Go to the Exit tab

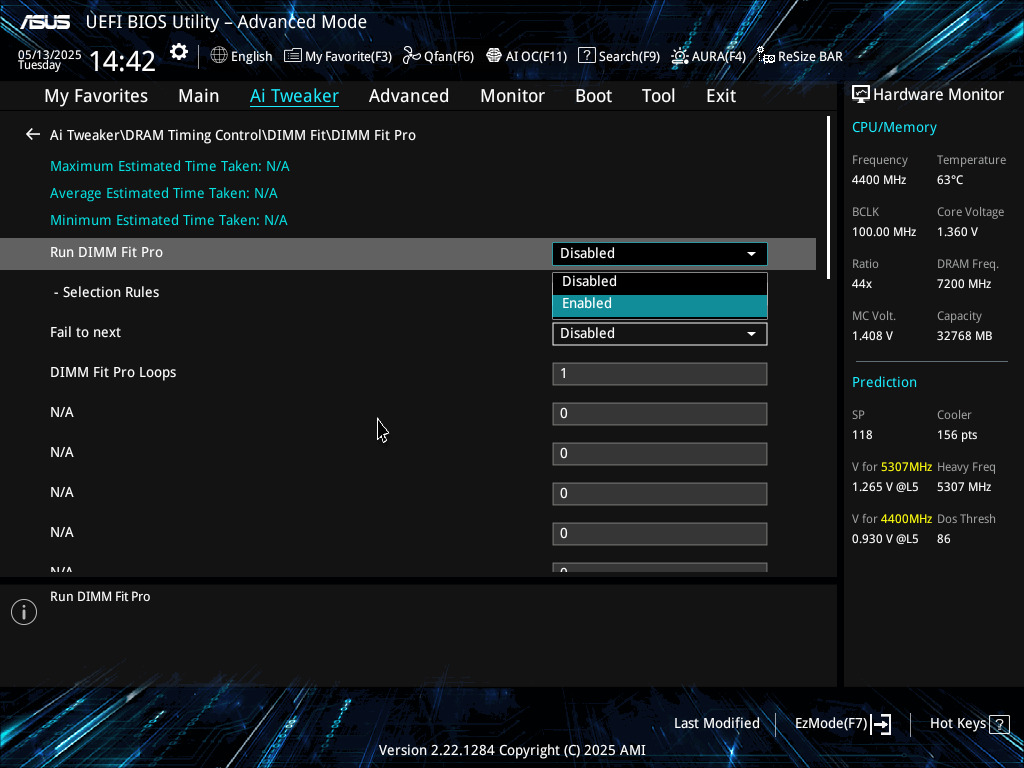pyautogui.click(x=721, y=96)
